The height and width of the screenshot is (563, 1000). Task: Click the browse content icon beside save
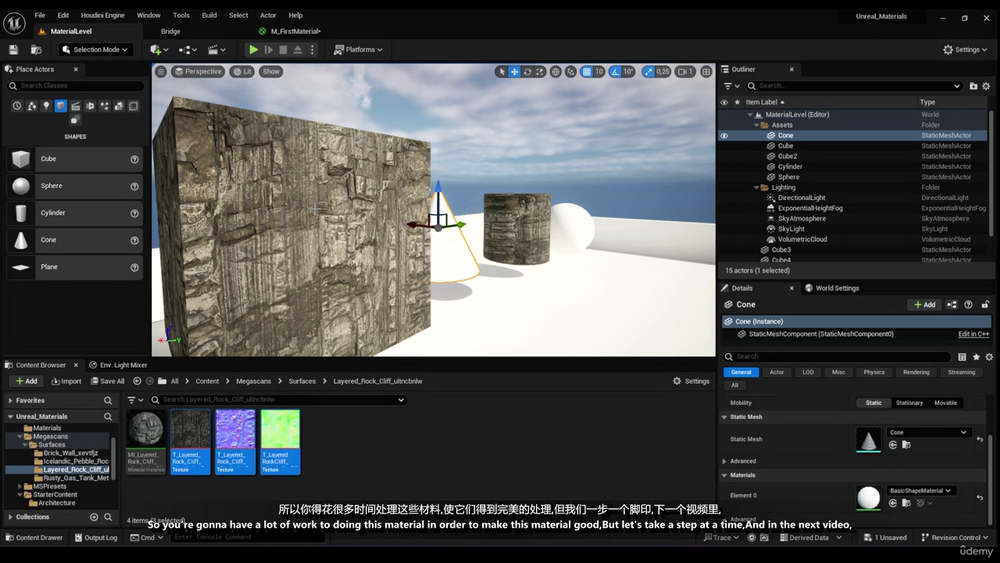coord(36,49)
